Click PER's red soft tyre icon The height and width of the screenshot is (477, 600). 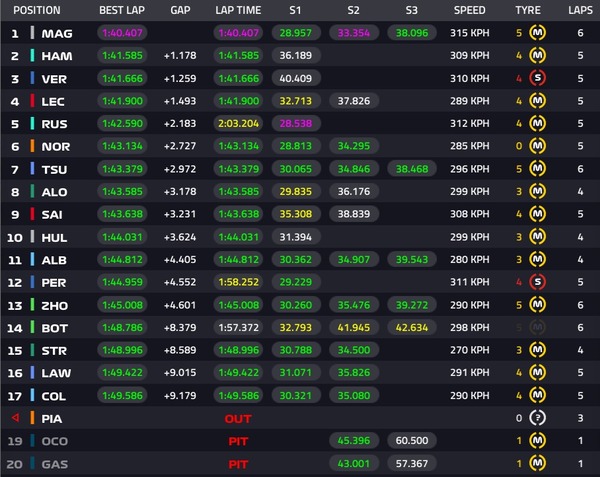pos(536,283)
